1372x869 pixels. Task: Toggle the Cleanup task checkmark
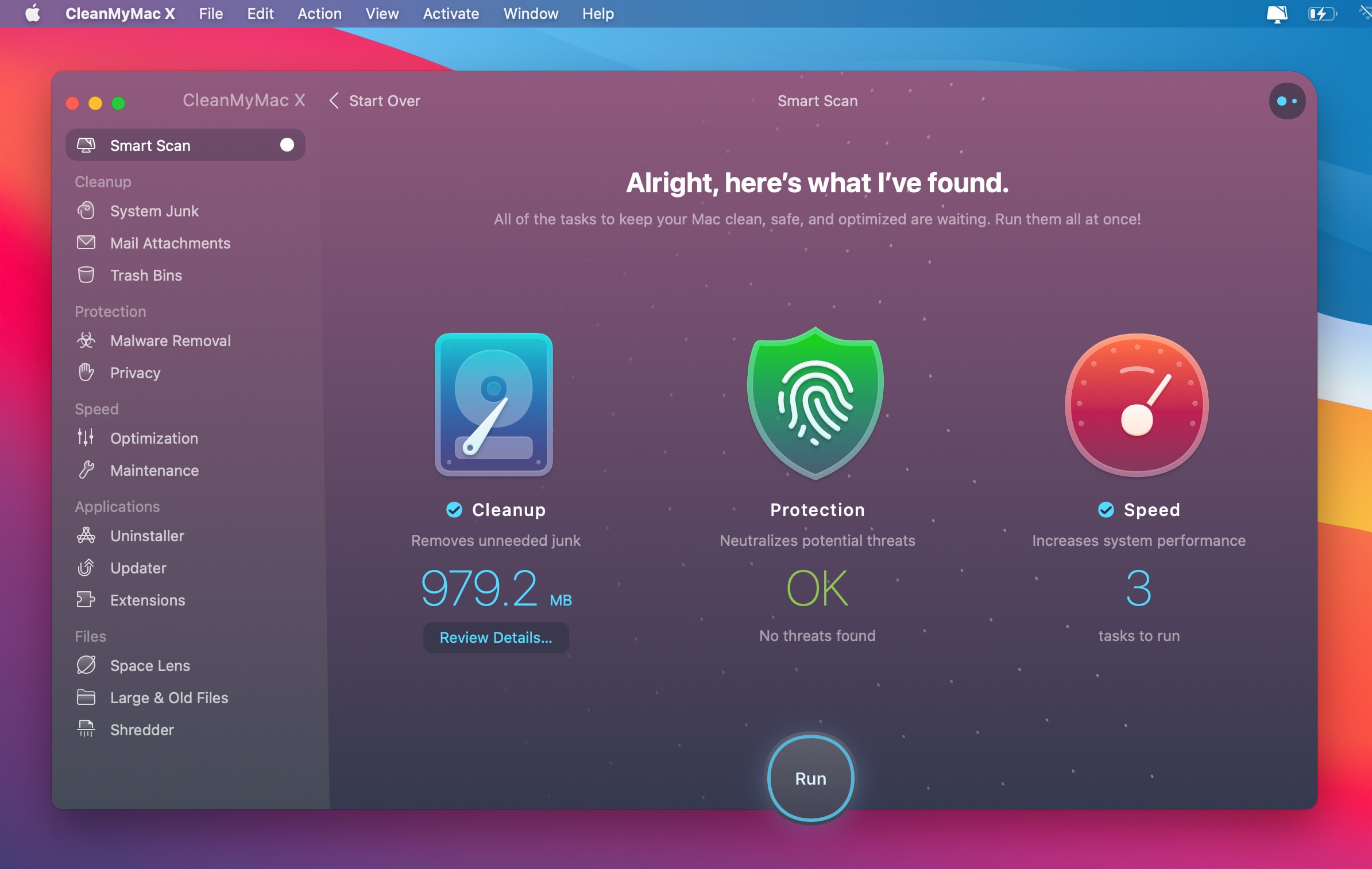point(454,510)
